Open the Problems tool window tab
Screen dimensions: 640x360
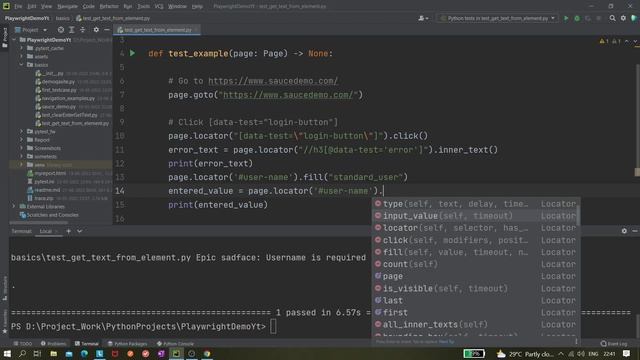point(53,344)
